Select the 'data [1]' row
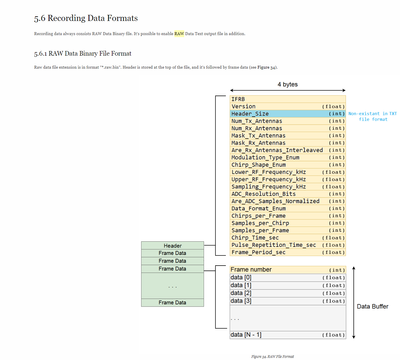The image size is (400, 360). point(288,285)
